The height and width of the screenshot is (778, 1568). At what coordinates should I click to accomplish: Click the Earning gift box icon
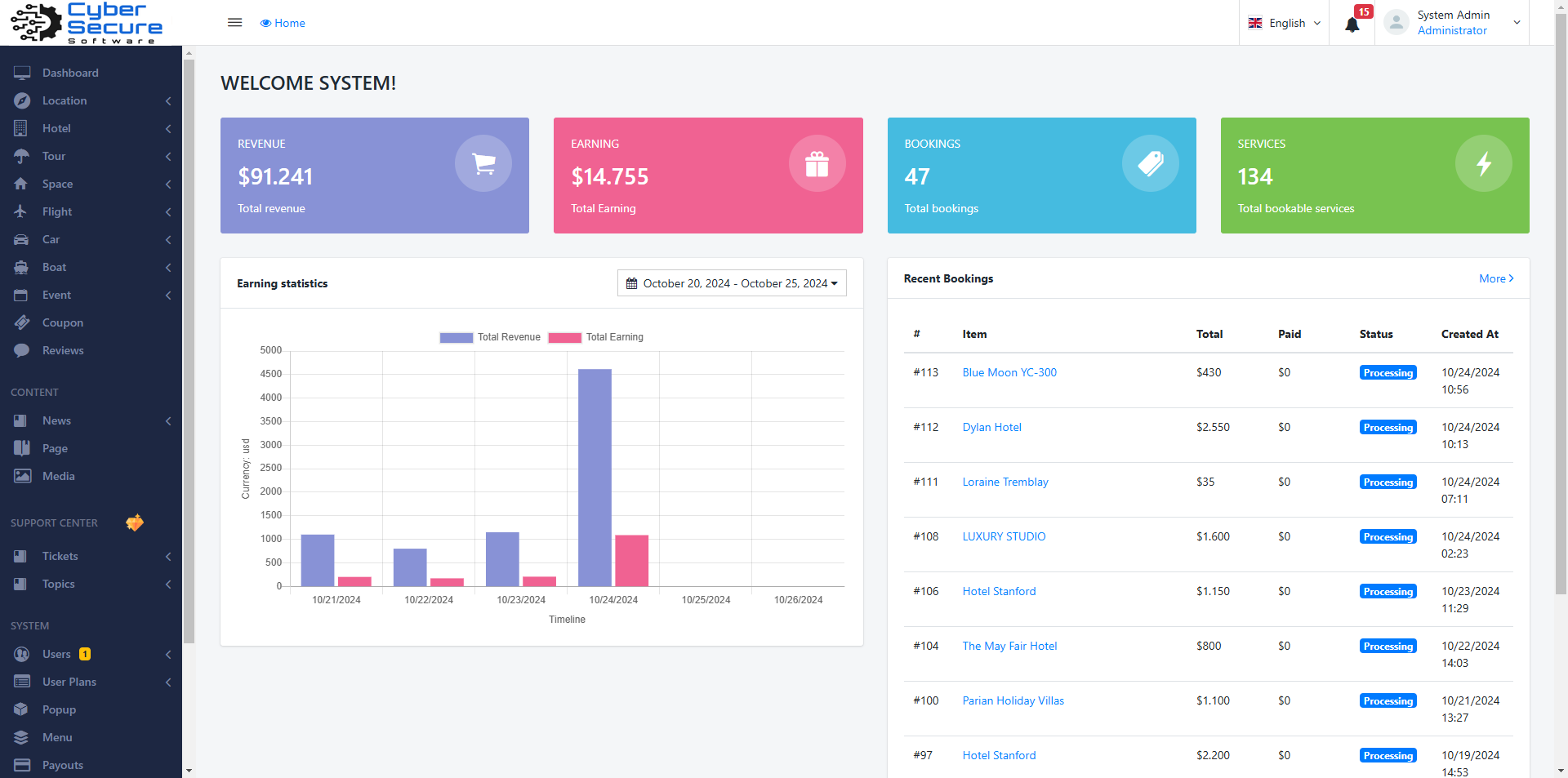click(x=817, y=163)
